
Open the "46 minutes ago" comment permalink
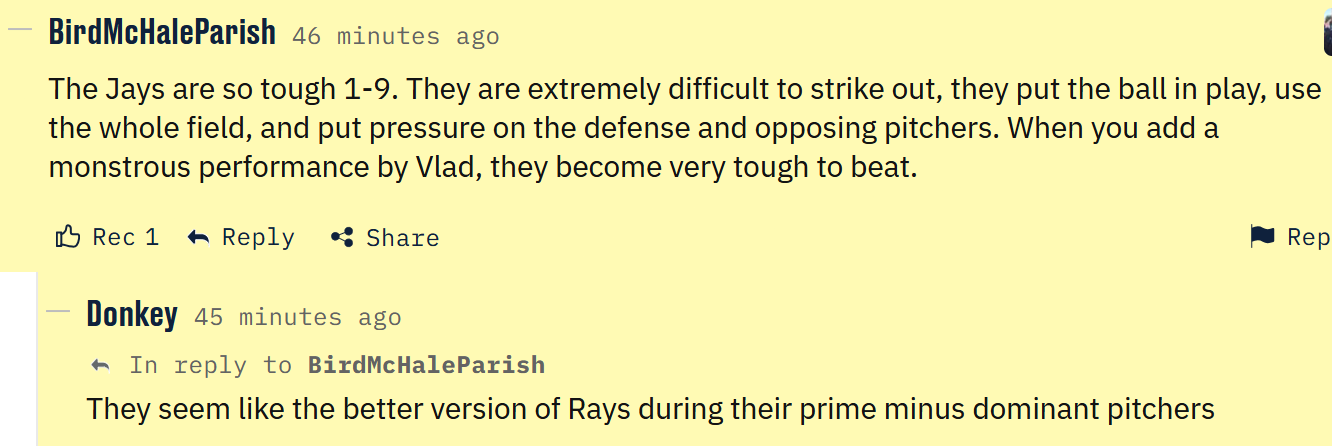396,37
